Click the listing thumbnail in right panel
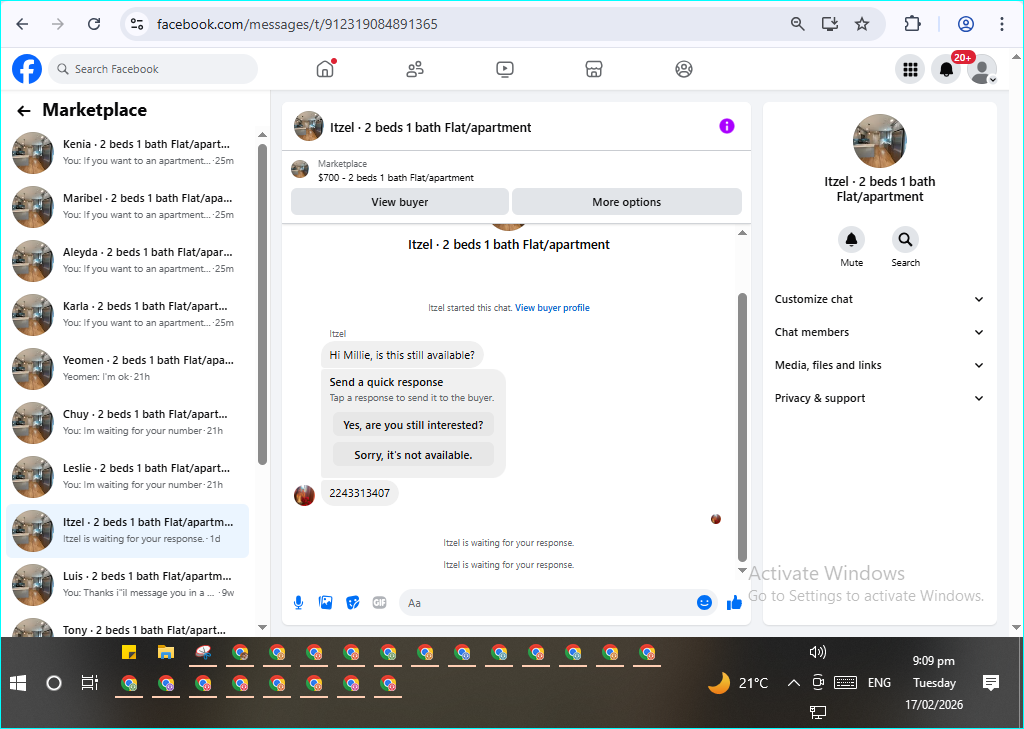Screen dimensions: 1024x729 click(880, 141)
